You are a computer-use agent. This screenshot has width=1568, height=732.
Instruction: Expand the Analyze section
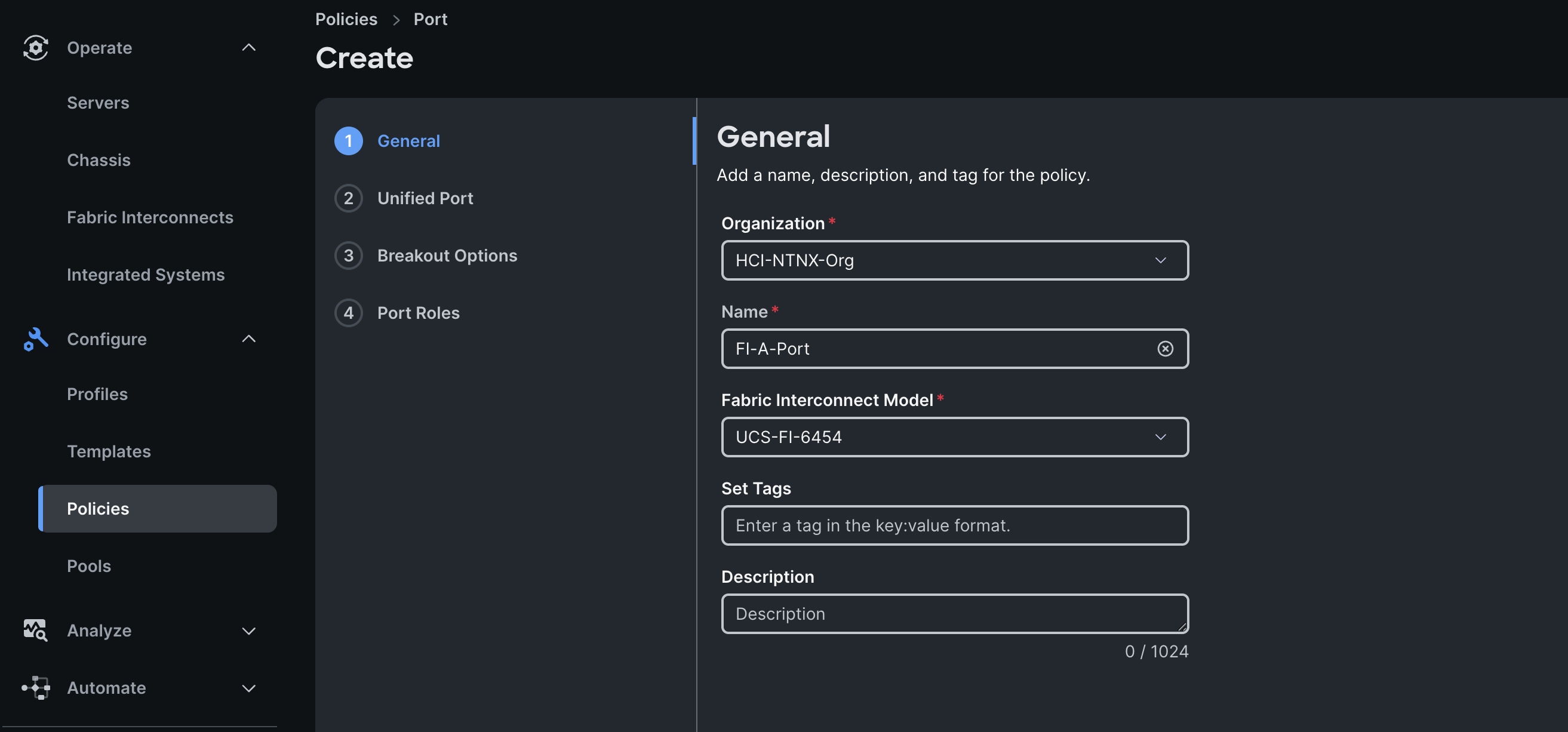coord(248,630)
